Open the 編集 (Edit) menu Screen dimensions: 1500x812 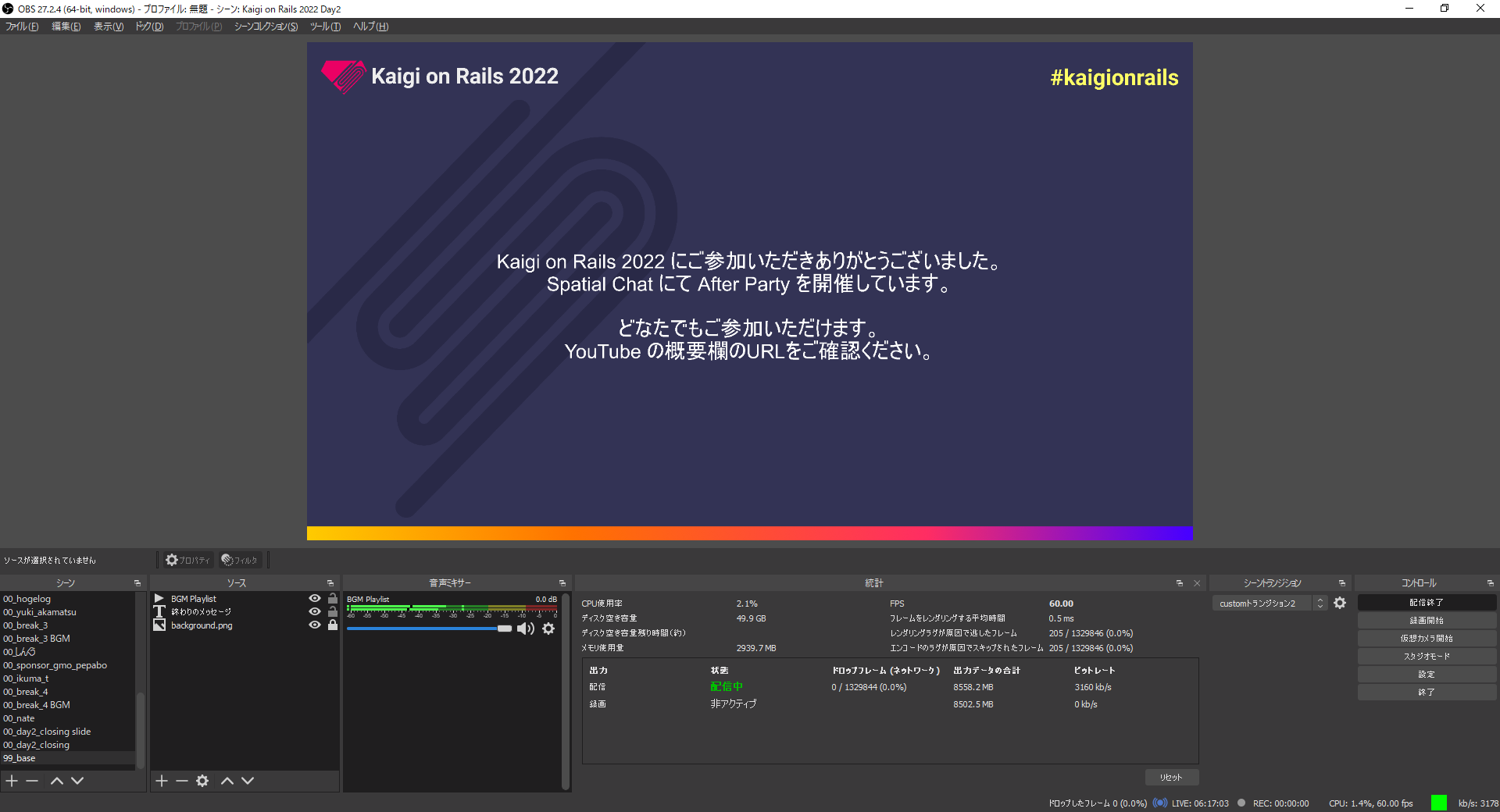click(x=66, y=27)
